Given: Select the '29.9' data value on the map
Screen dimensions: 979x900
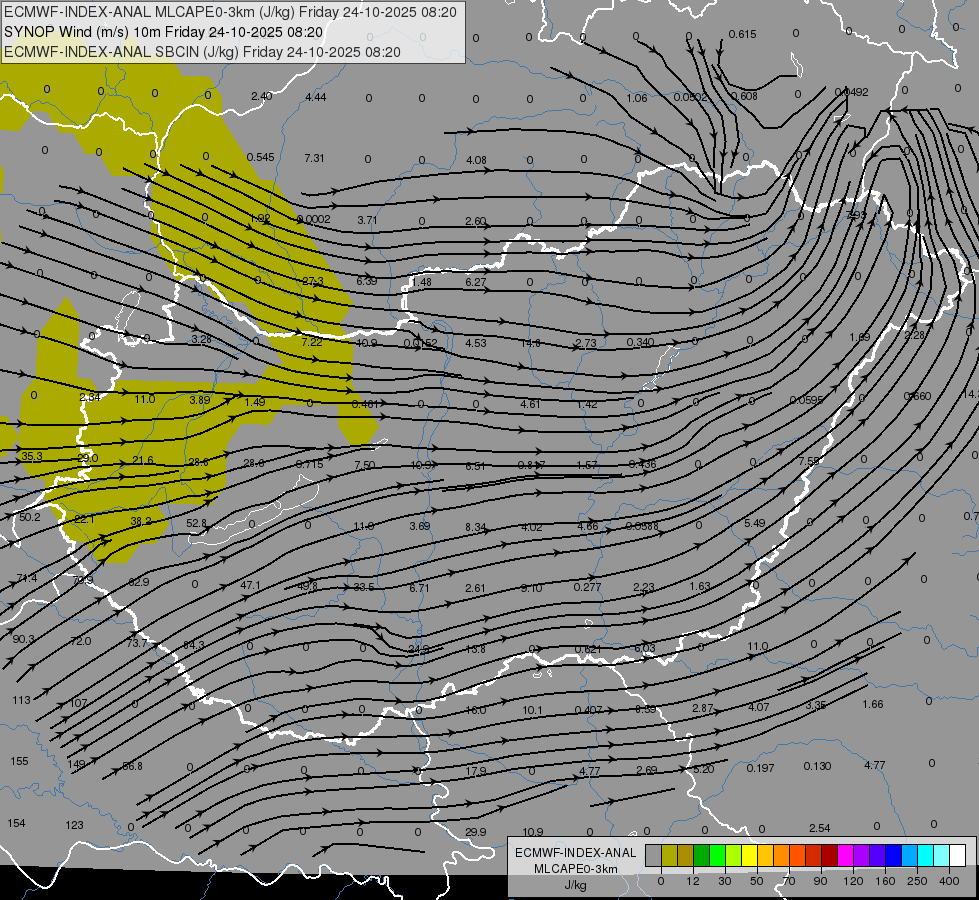Looking at the screenshot, I should (476, 831).
